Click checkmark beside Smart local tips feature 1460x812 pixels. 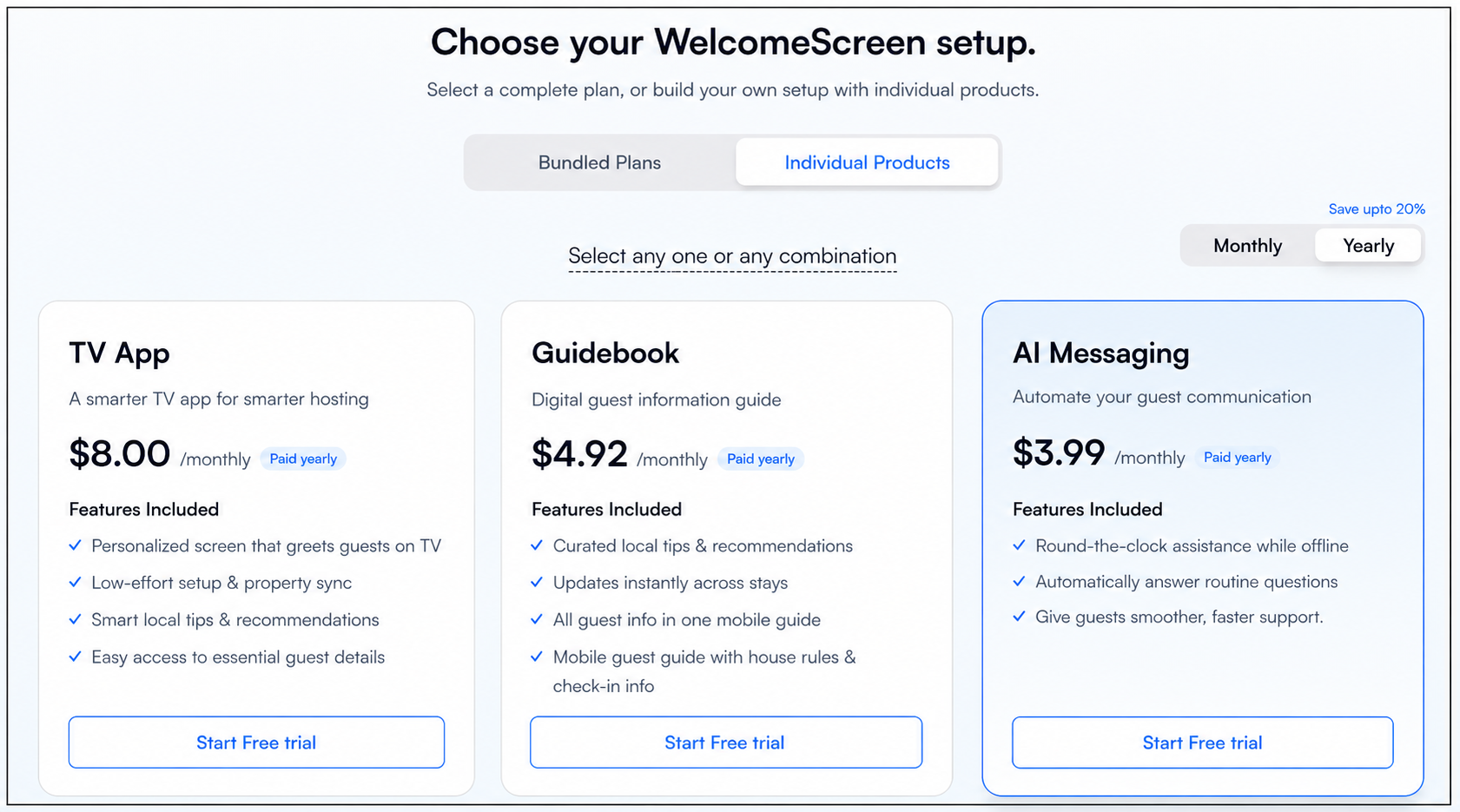(x=76, y=620)
